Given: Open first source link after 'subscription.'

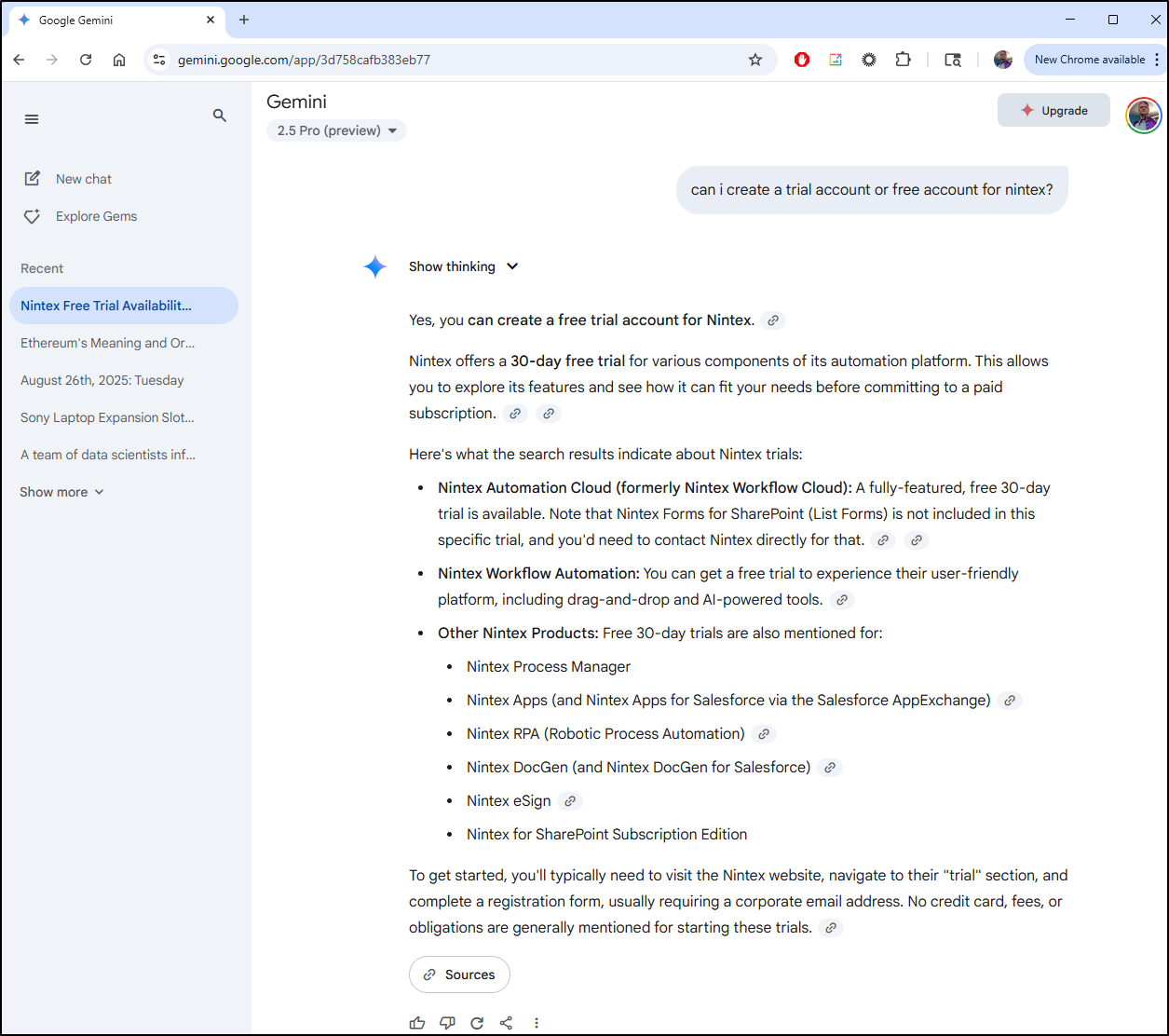Looking at the screenshot, I should [x=515, y=414].
